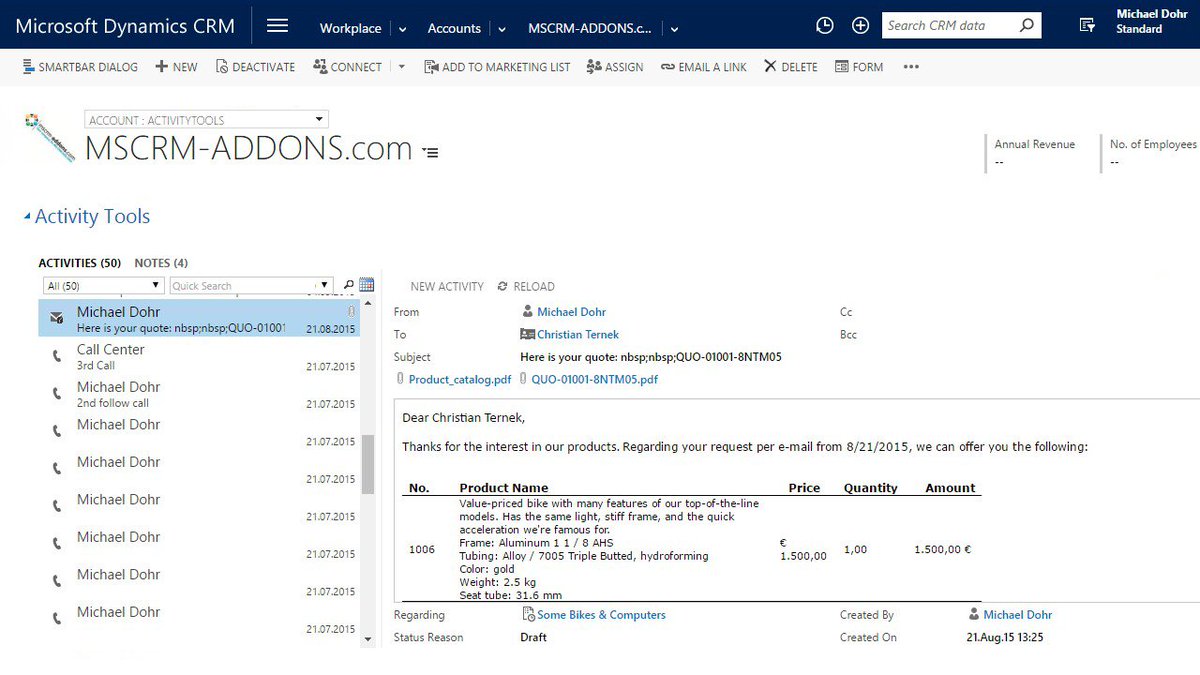The height and width of the screenshot is (675, 1200).
Task: Click the Assign command
Action: tap(615, 67)
